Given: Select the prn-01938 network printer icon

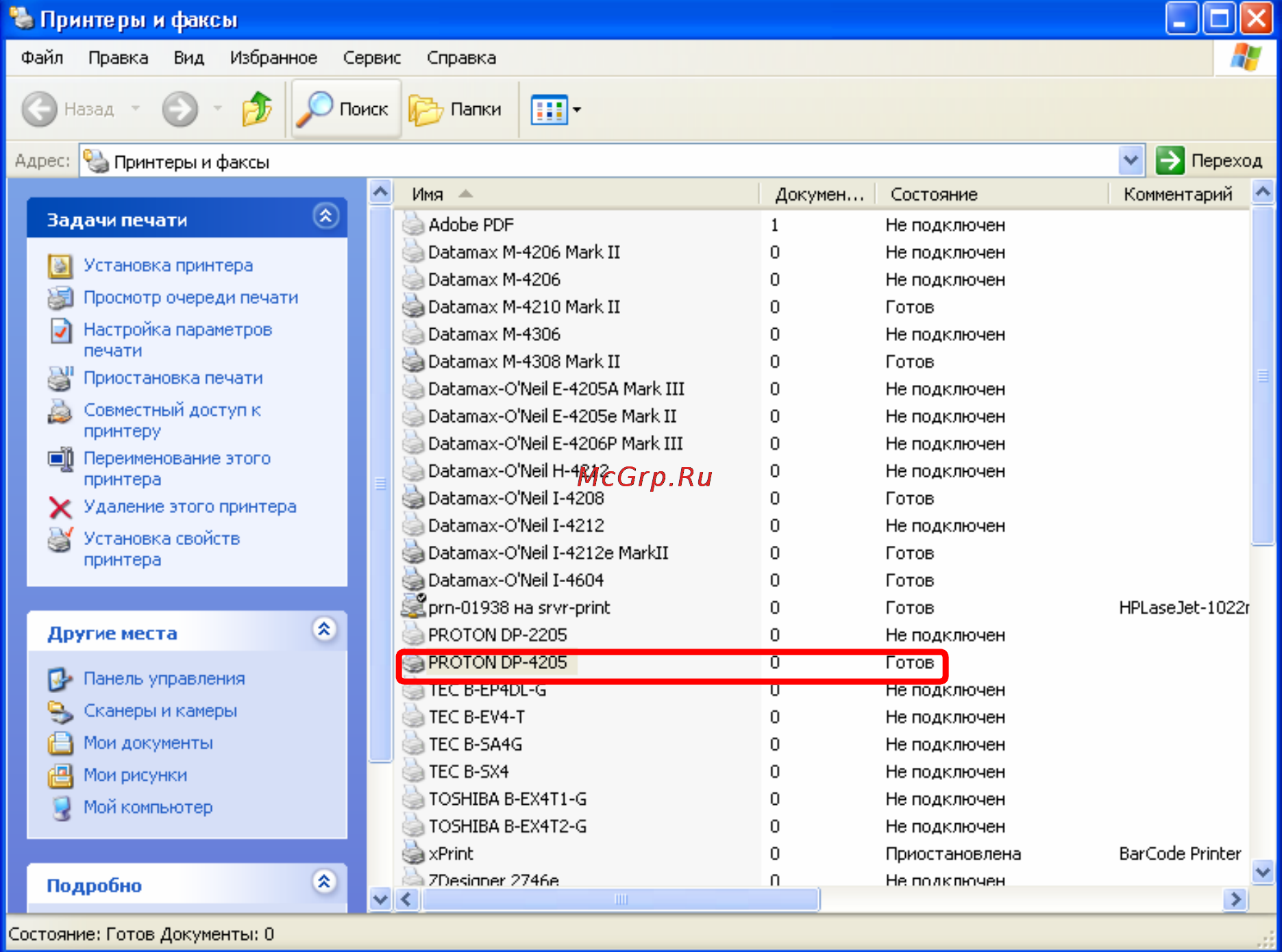Looking at the screenshot, I should pyautogui.click(x=413, y=606).
